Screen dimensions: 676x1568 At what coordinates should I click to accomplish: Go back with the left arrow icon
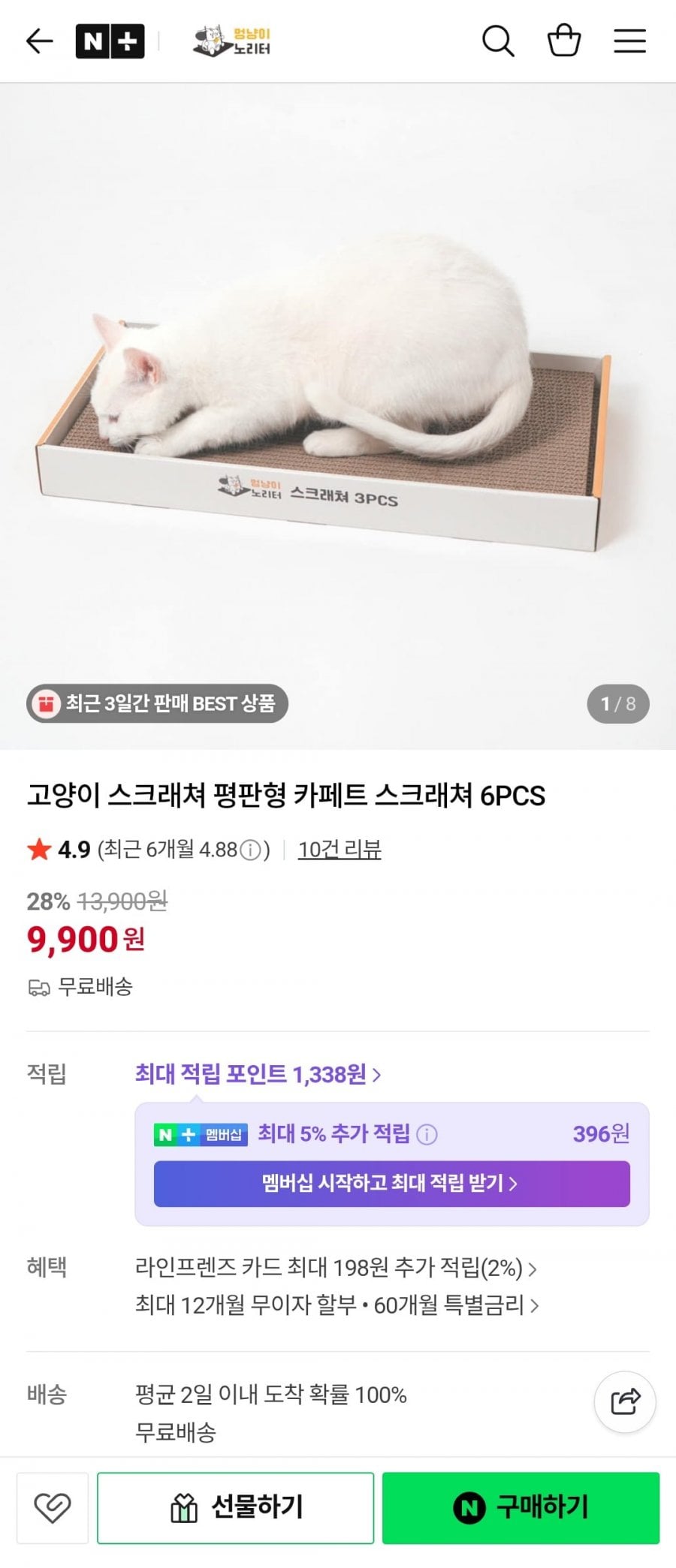click(39, 41)
